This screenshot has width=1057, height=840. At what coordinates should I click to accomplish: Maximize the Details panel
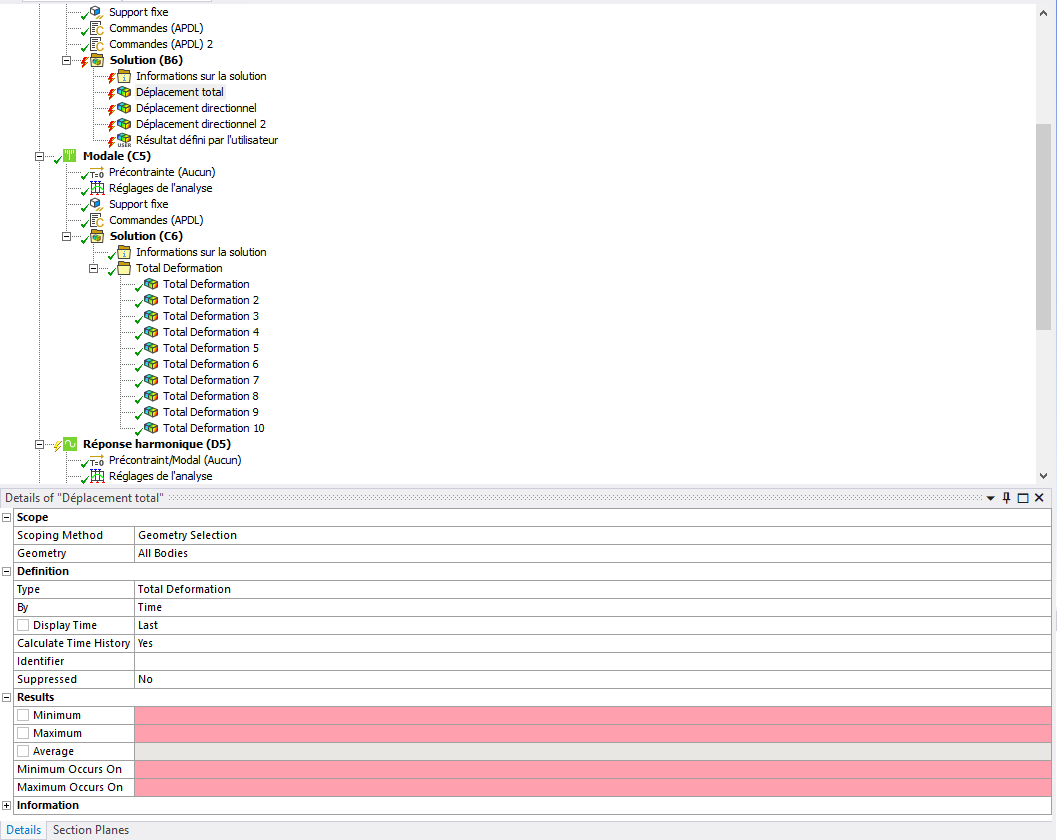pyautogui.click(x=1023, y=498)
